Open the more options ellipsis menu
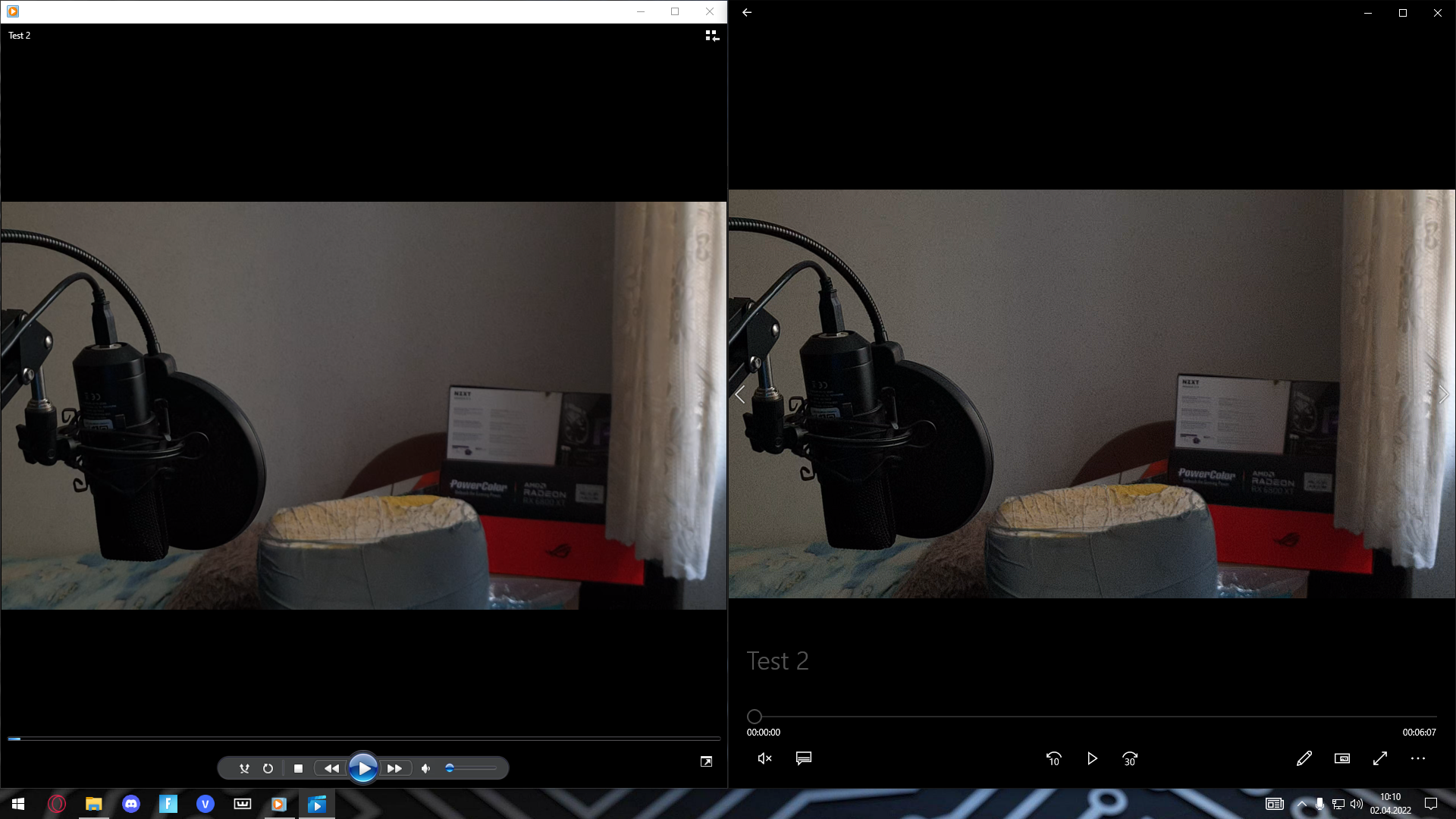 click(1418, 758)
